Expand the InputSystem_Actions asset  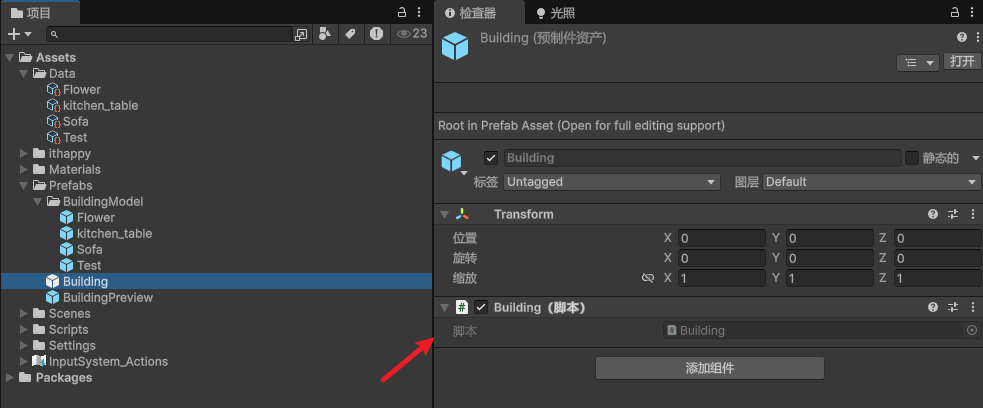[23, 361]
